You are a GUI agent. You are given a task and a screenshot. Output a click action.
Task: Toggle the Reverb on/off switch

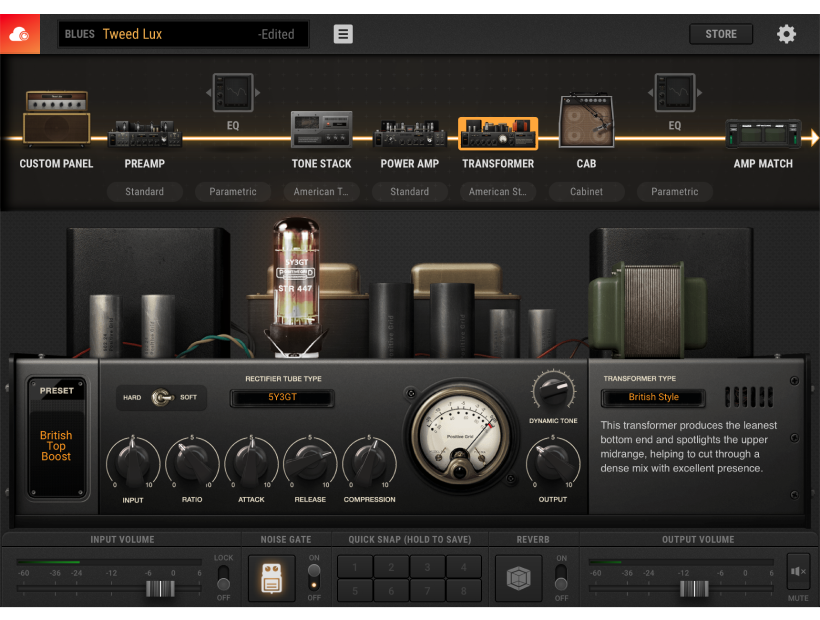561,577
